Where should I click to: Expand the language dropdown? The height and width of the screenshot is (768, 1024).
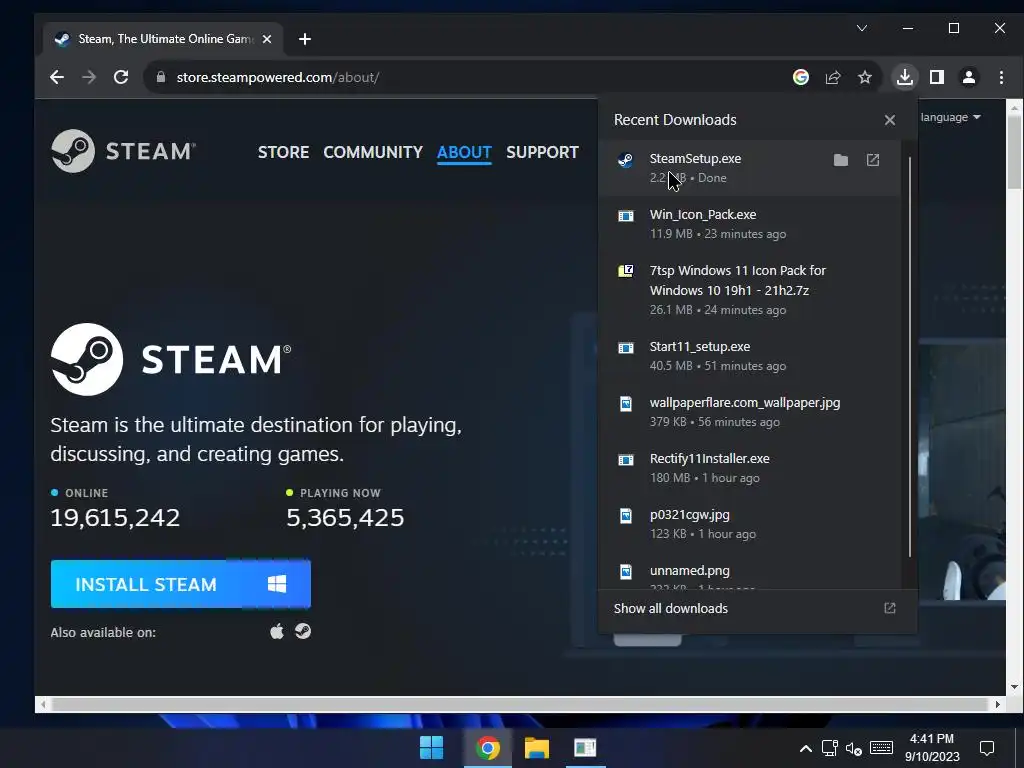point(951,118)
